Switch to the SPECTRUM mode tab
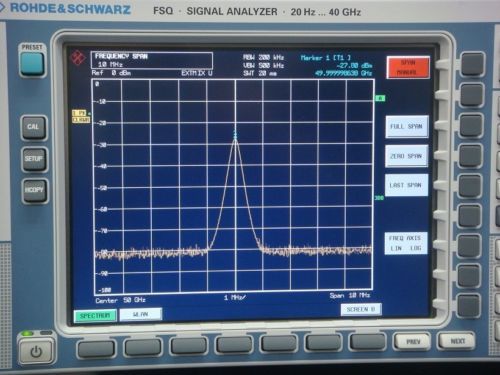This screenshot has height=375, width=500. tap(95, 315)
